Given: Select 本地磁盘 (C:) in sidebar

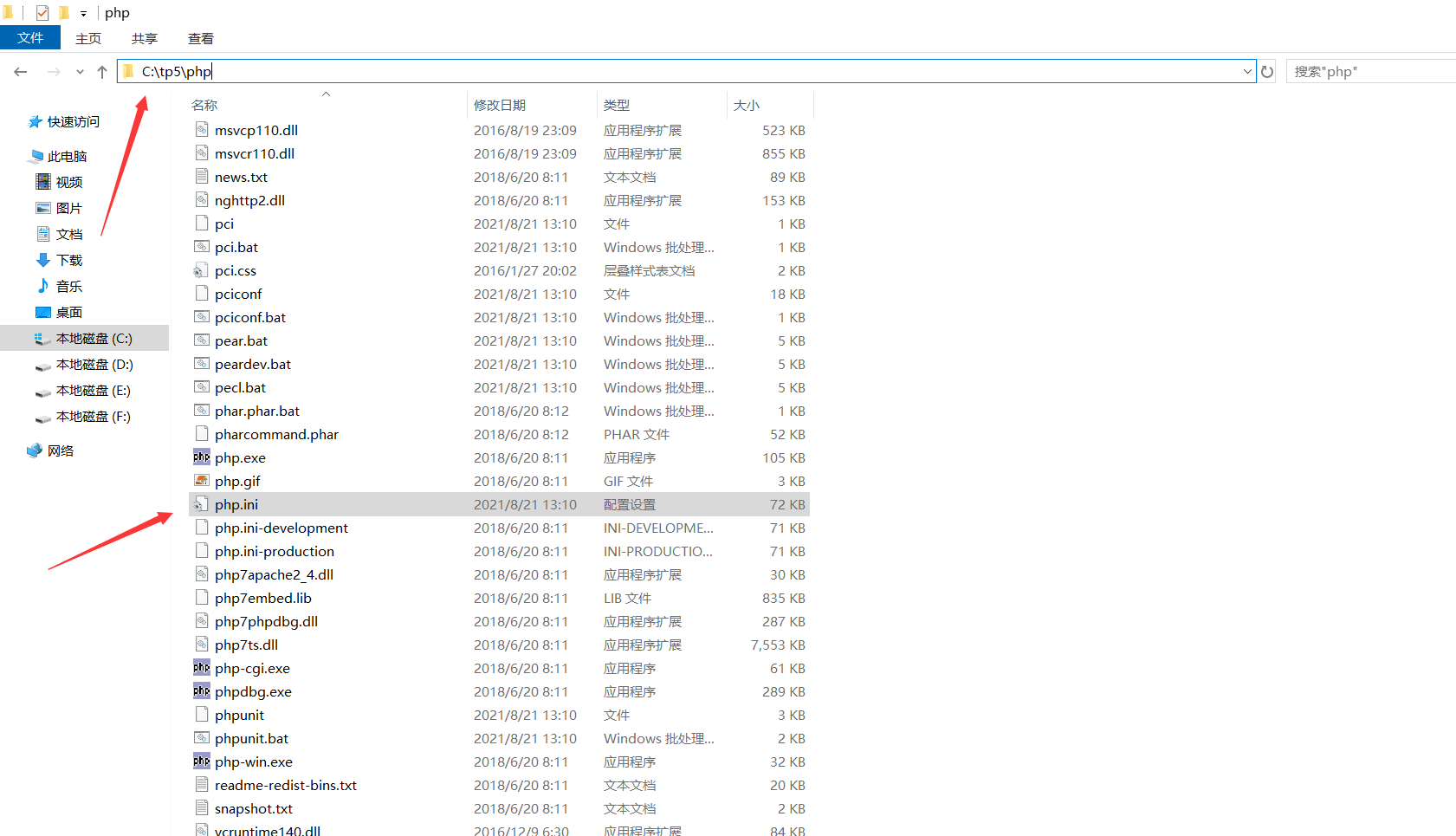Looking at the screenshot, I should click(x=84, y=338).
